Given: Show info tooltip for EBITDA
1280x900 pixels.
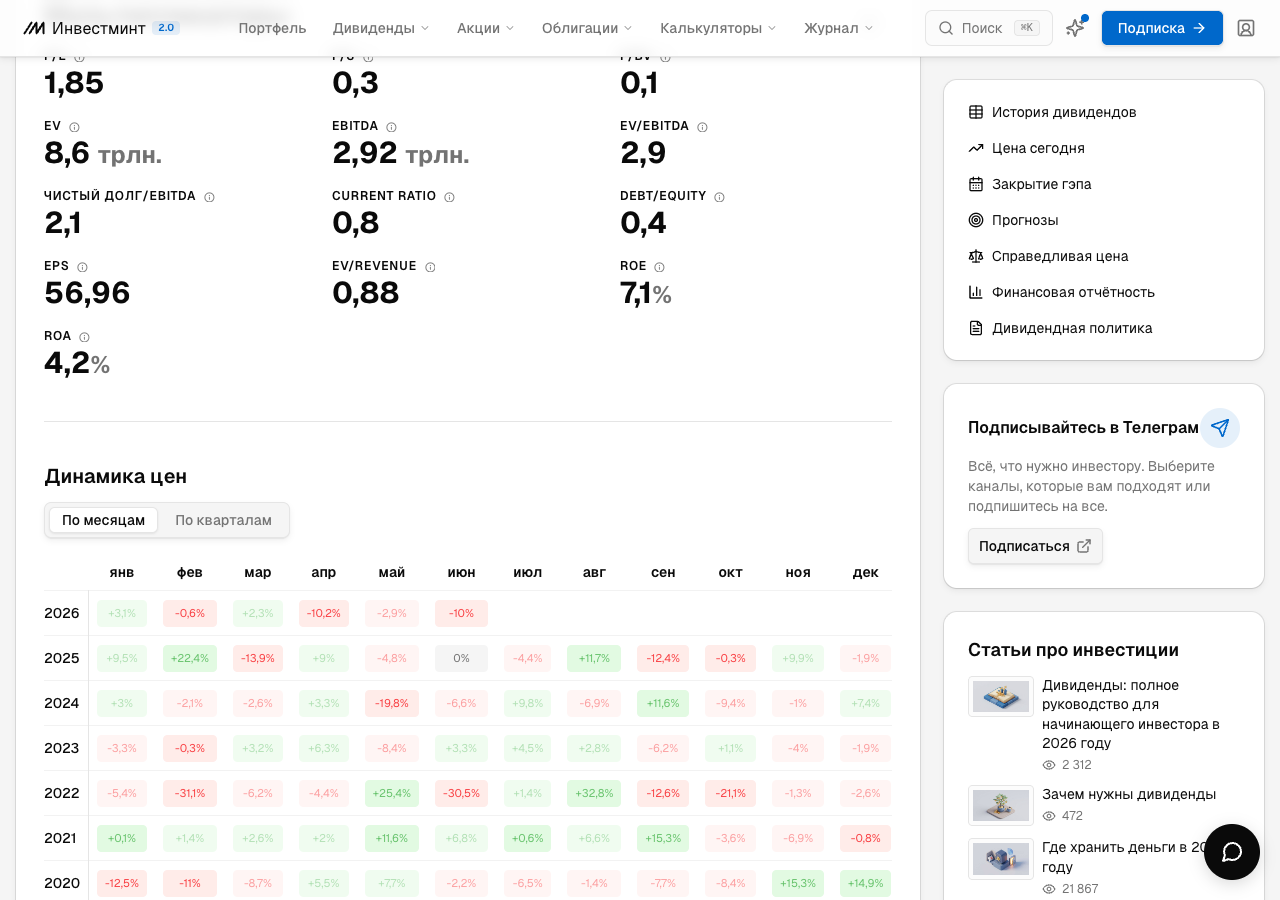Looking at the screenshot, I should [391, 127].
